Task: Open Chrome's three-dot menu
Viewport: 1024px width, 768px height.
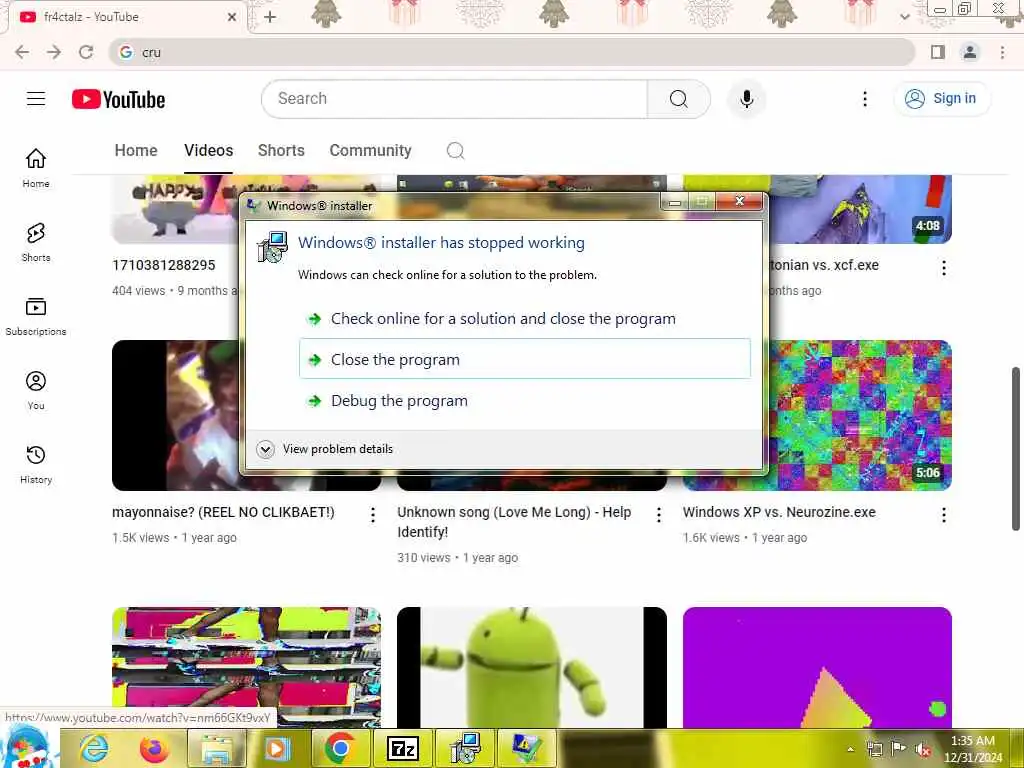Action: (1002, 52)
